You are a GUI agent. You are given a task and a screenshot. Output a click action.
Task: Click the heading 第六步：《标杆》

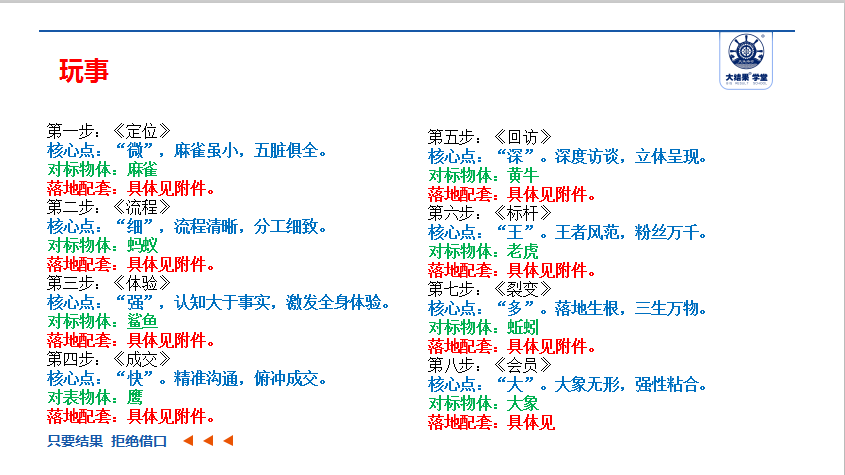tap(490, 213)
